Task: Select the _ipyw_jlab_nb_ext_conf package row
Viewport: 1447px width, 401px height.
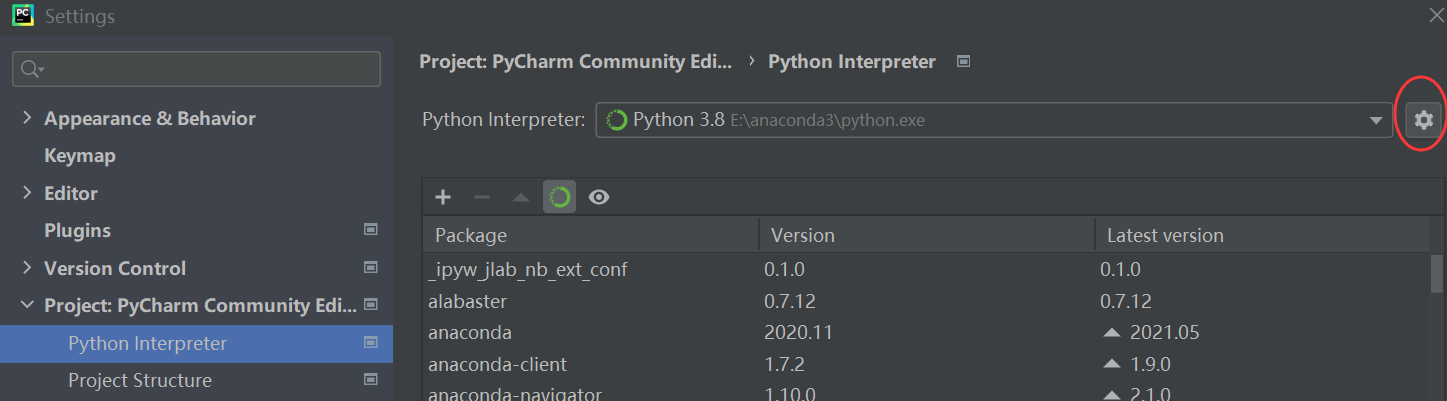Action: click(926, 269)
